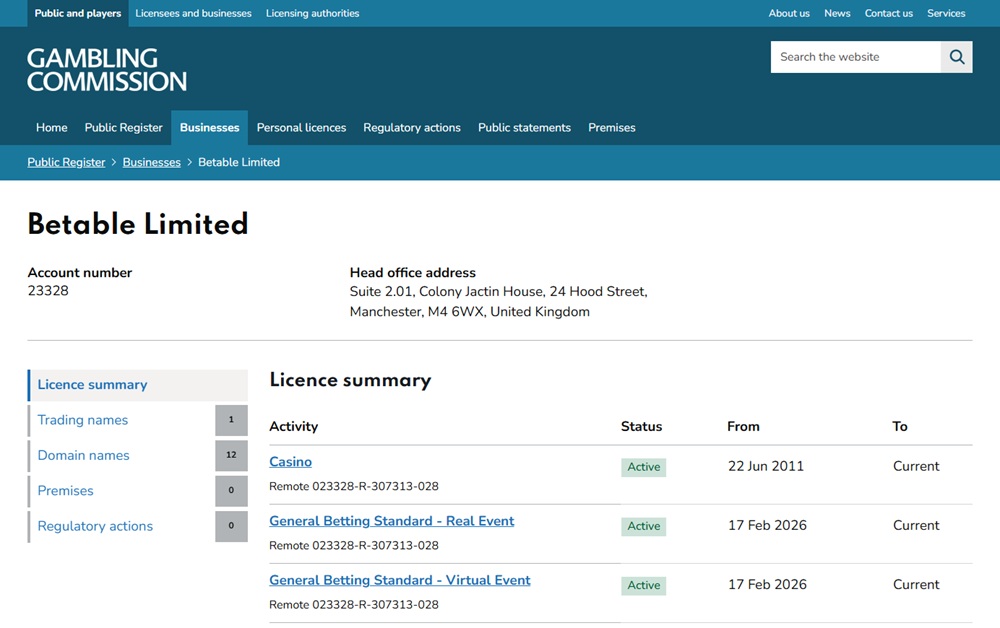
Task: Open Personal licences navigation item
Action: click(301, 128)
